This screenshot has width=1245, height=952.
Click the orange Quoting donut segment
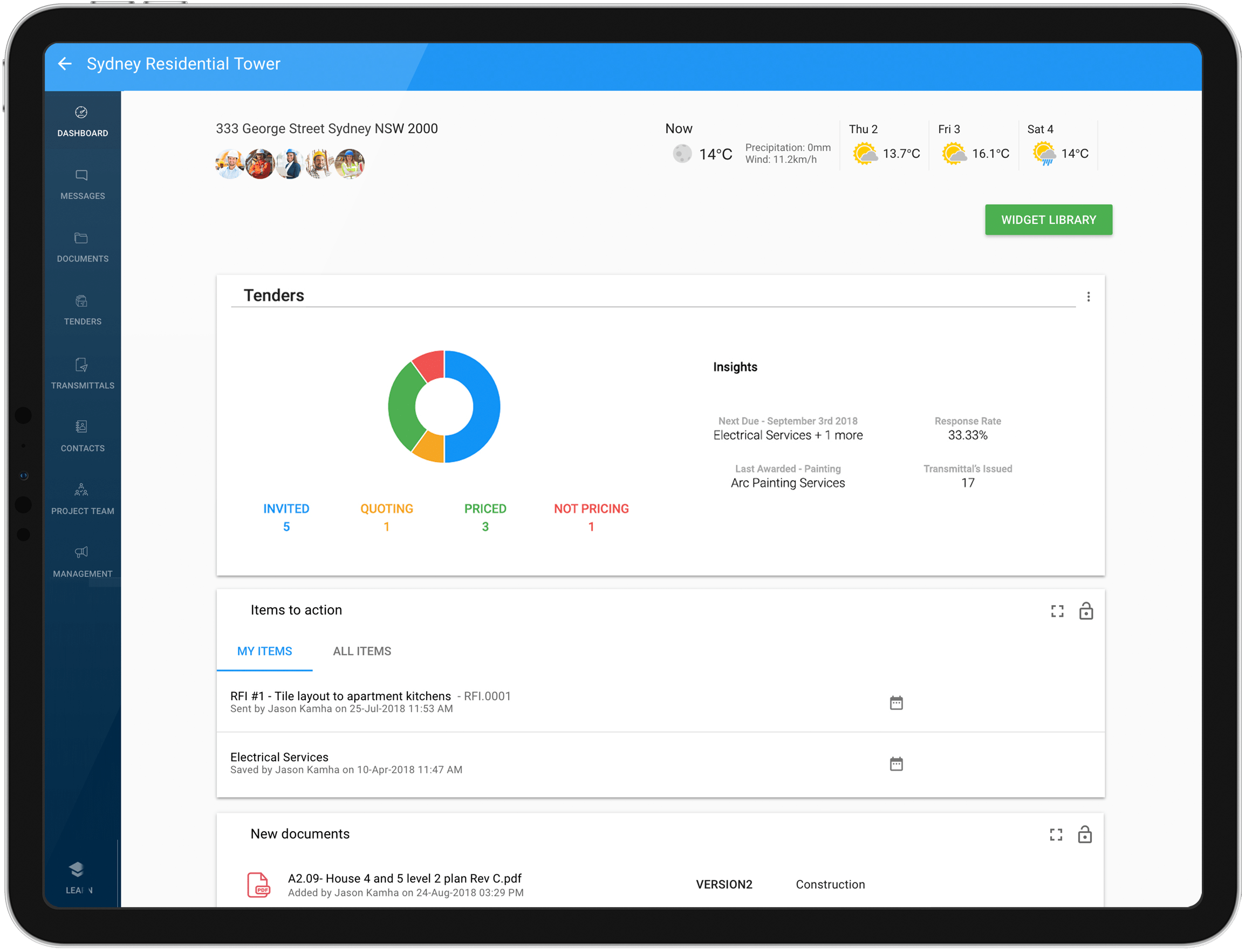click(430, 448)
